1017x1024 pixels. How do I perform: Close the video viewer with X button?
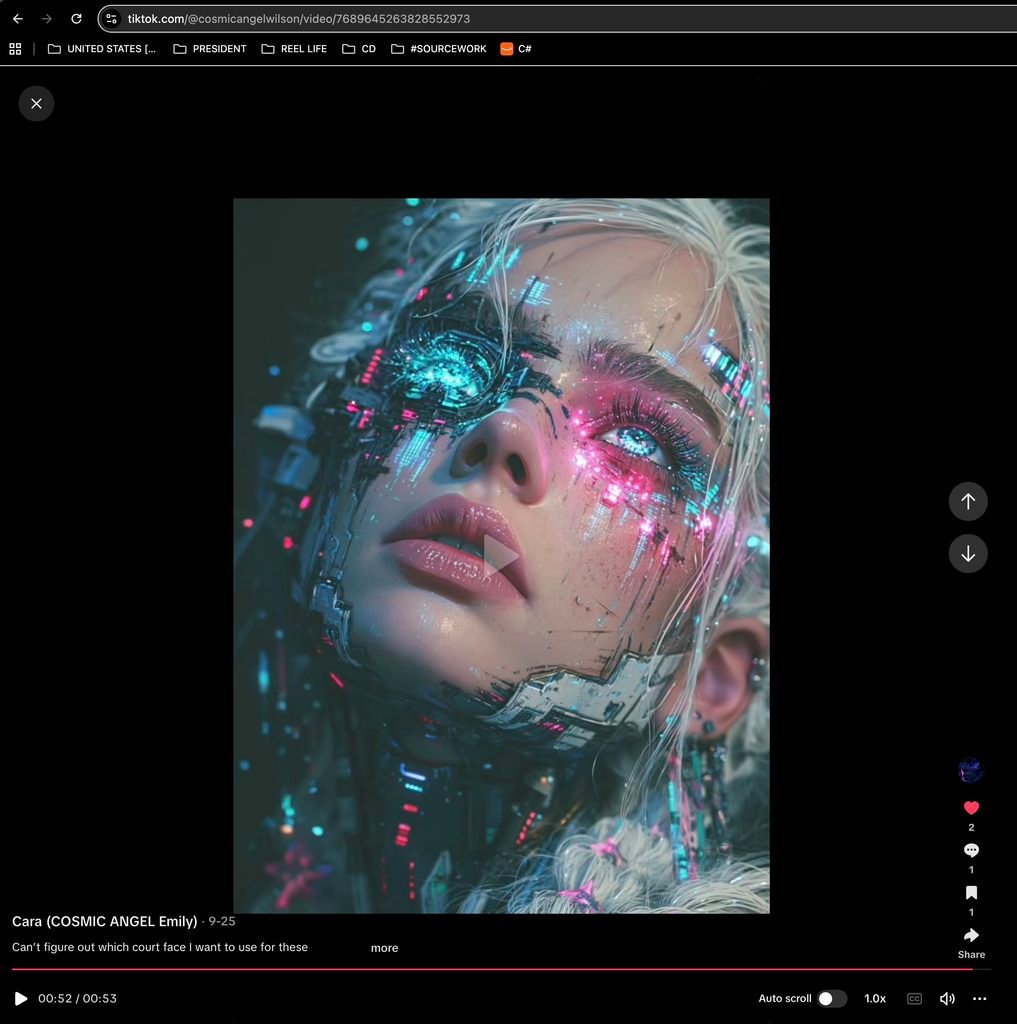[36, 103]
